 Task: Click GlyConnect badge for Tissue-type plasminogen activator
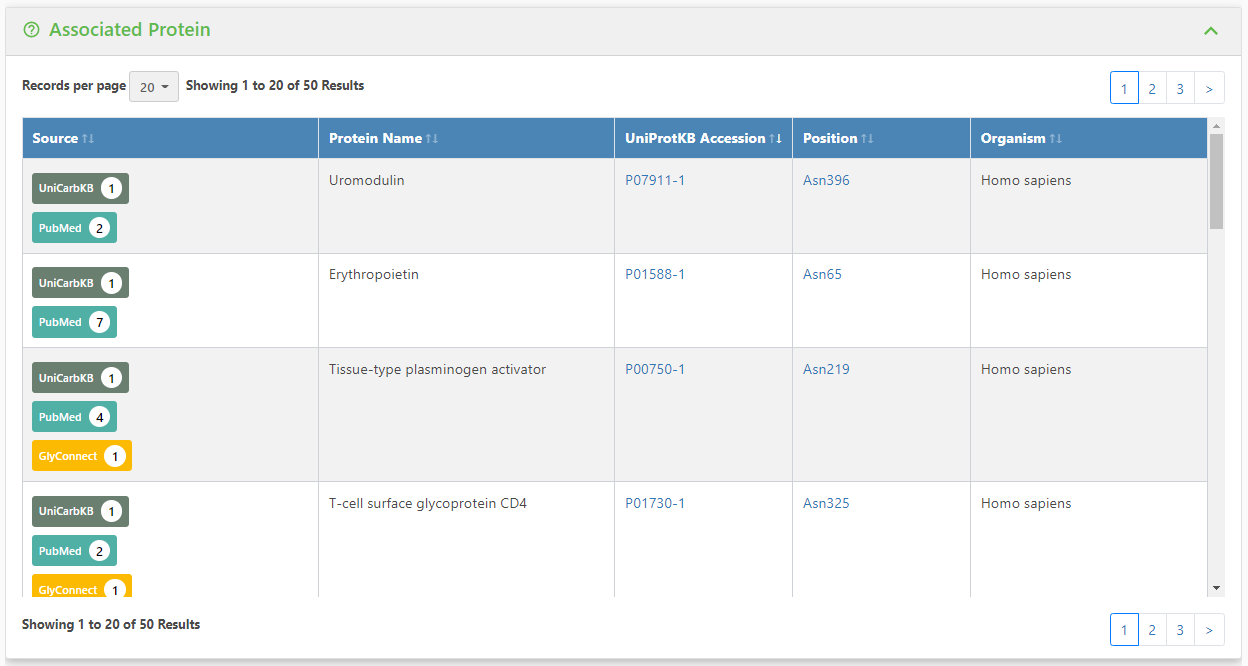tap(81, 456)
